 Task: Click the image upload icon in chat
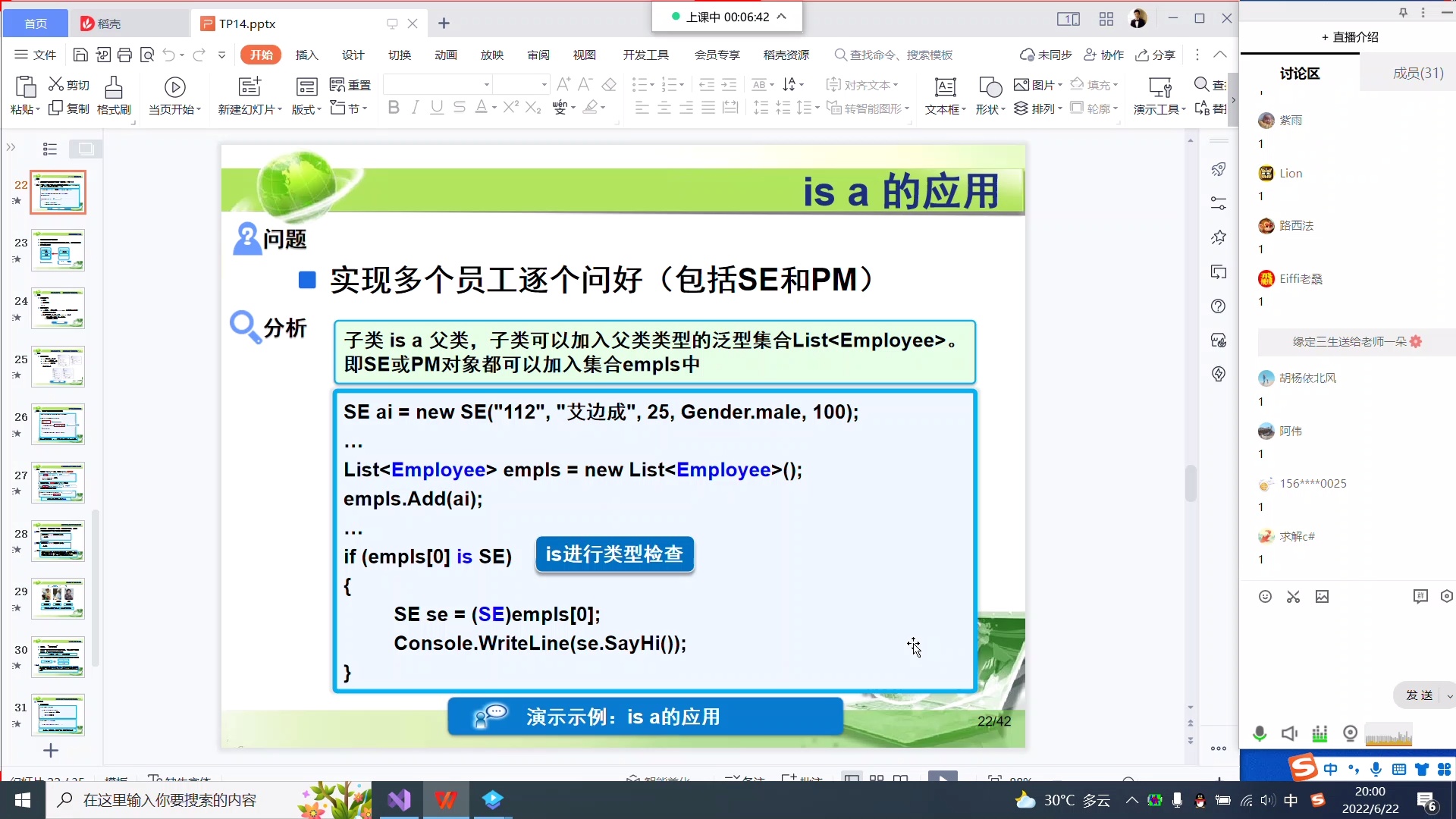tap(1322, 597)
